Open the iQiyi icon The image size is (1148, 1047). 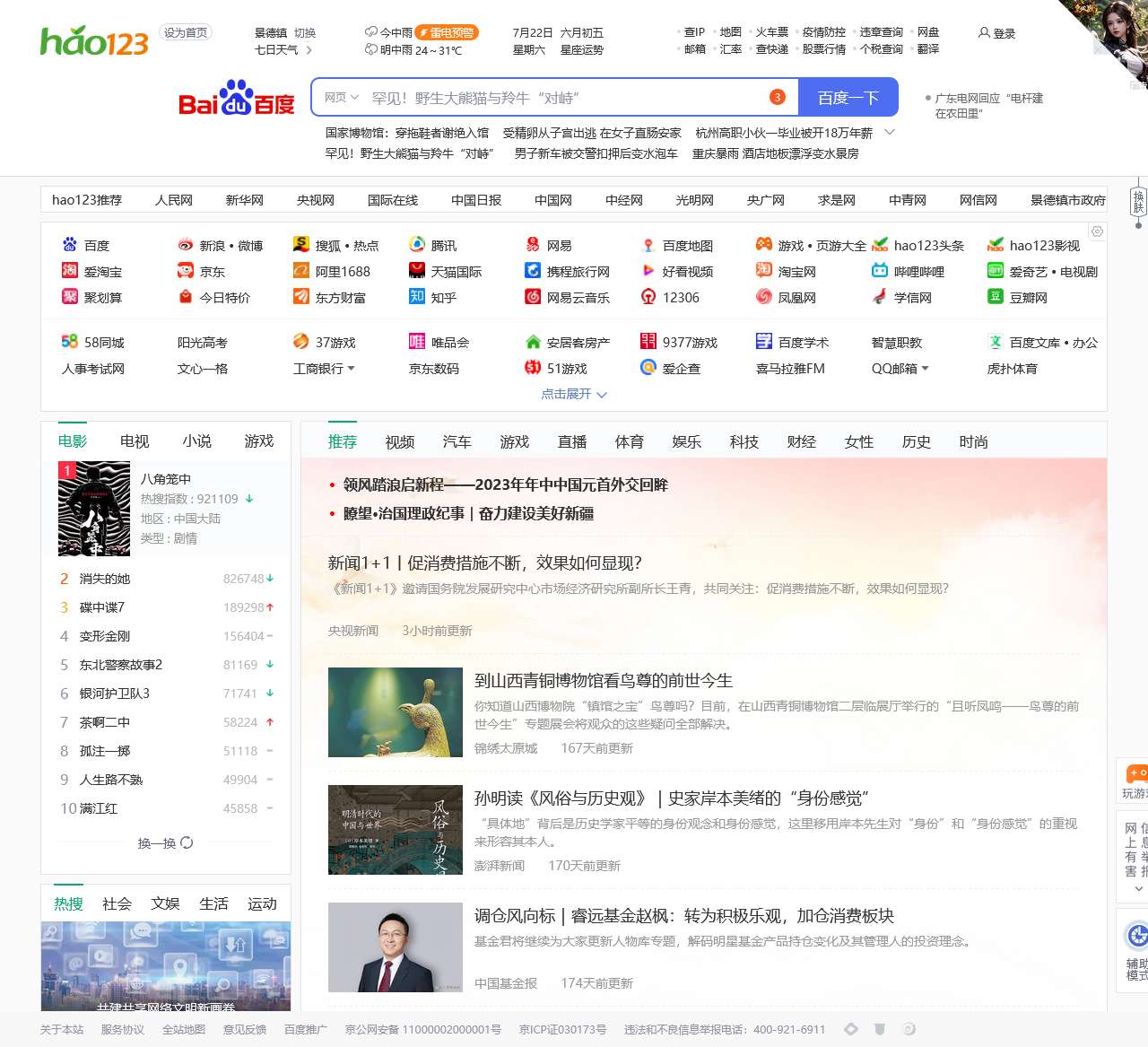click(x=996, y=271)
